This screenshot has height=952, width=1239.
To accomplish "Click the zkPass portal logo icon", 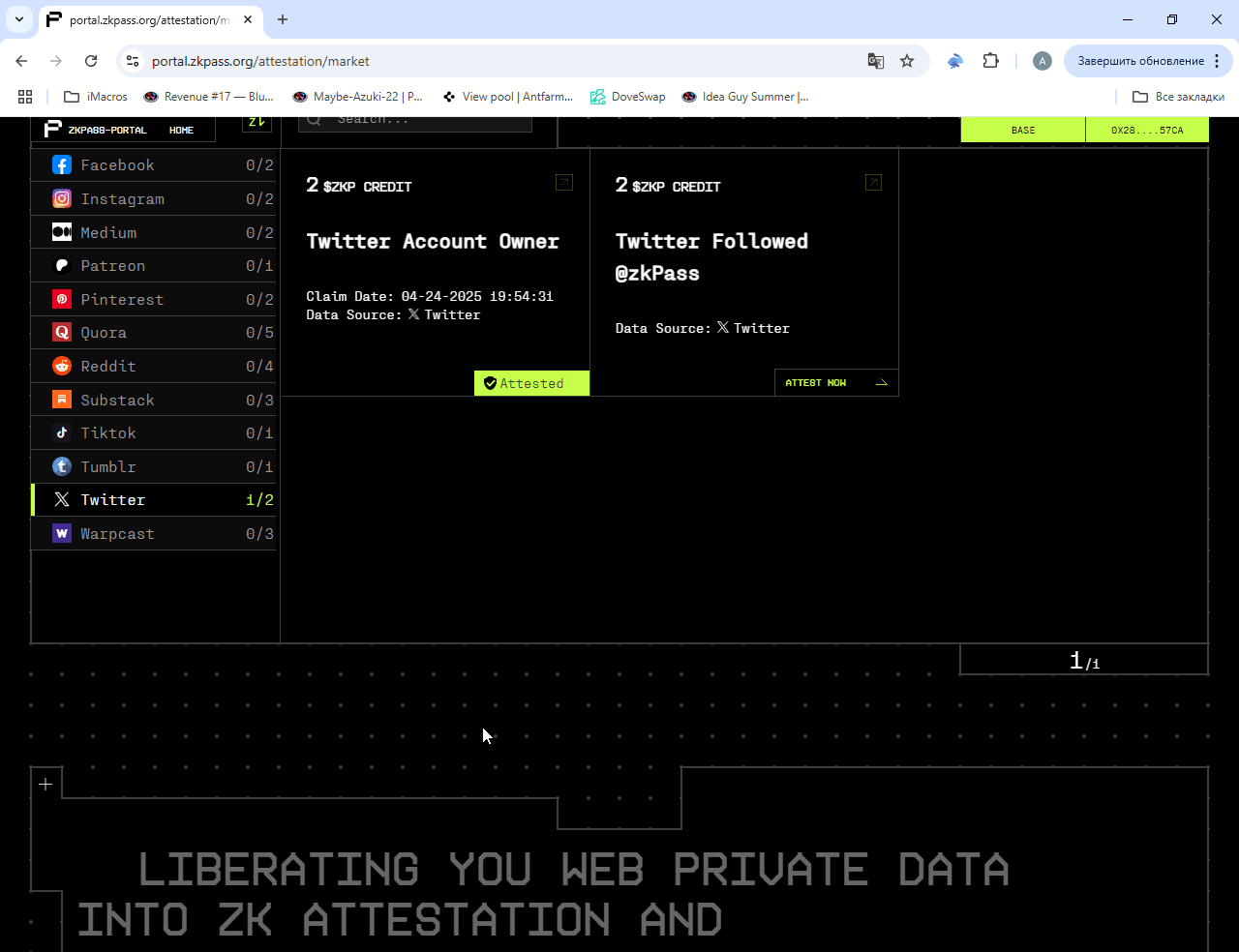I will (53, 129).
